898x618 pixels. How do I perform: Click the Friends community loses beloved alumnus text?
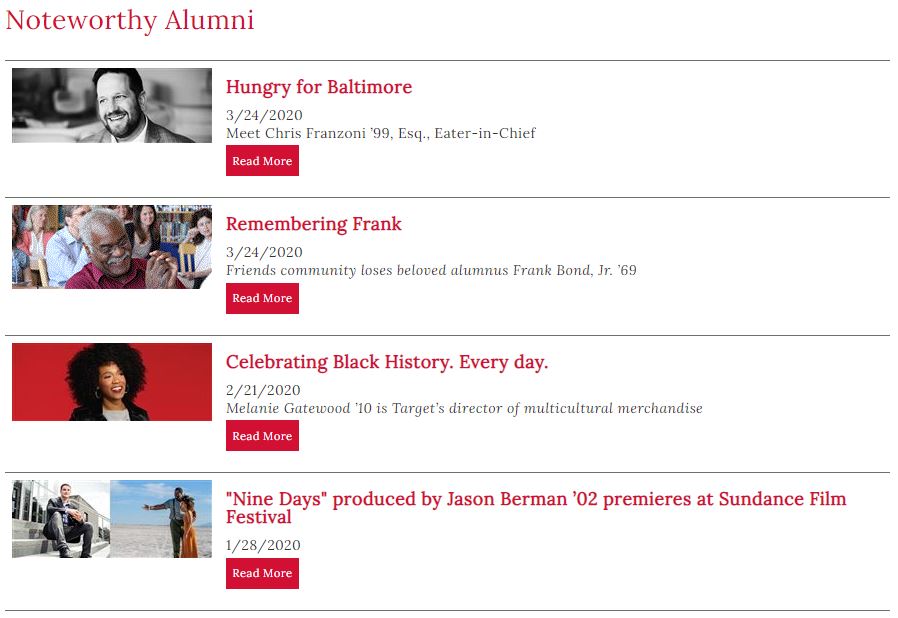coord(431,270)
